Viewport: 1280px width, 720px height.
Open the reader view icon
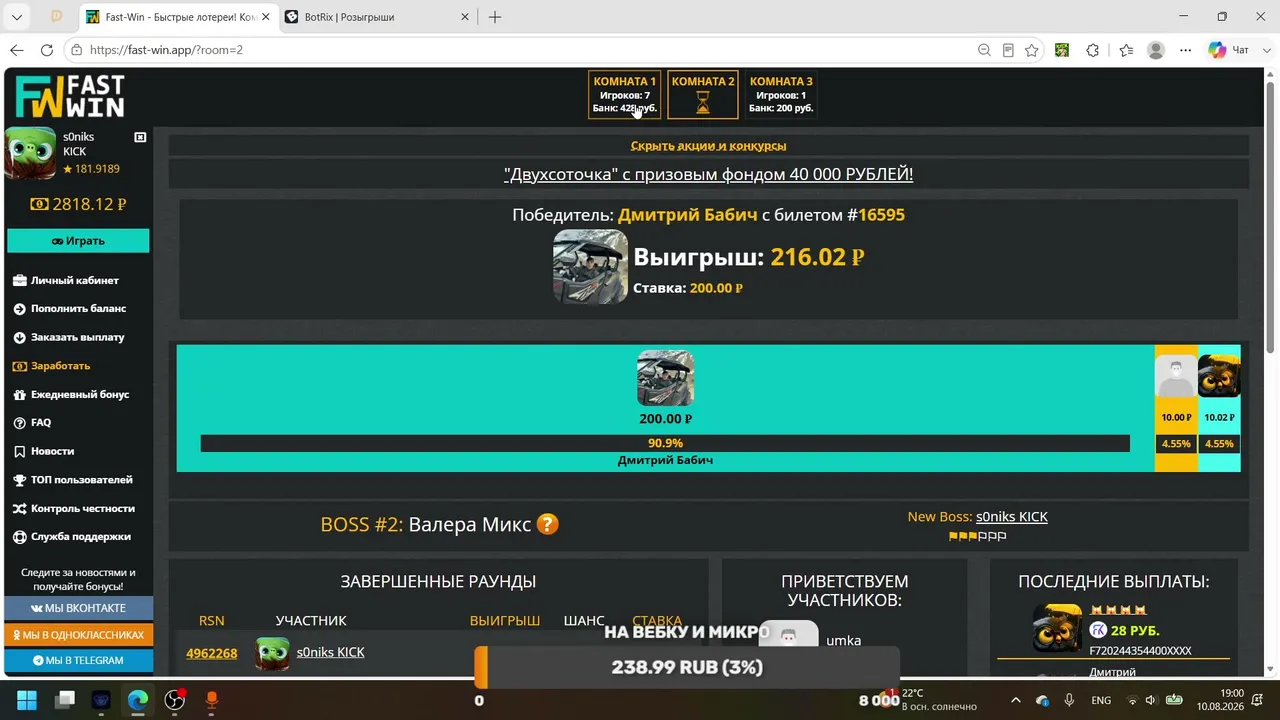[x=1008, y=50]
